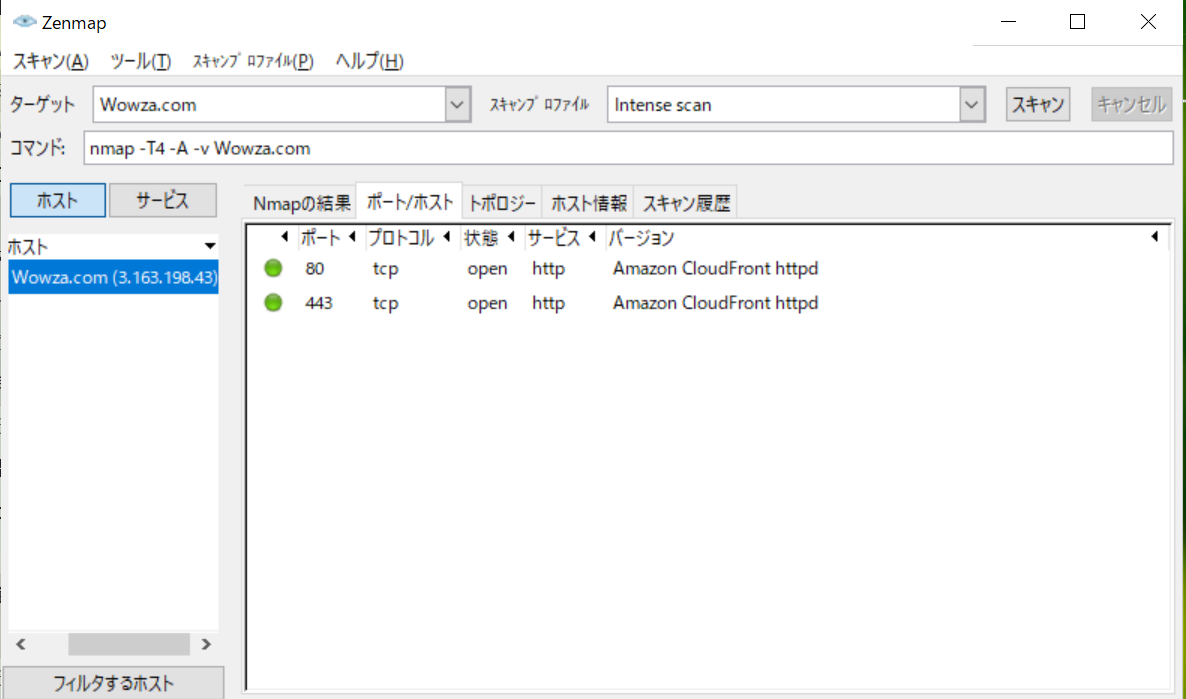Click open state in port 80 row

487,269
